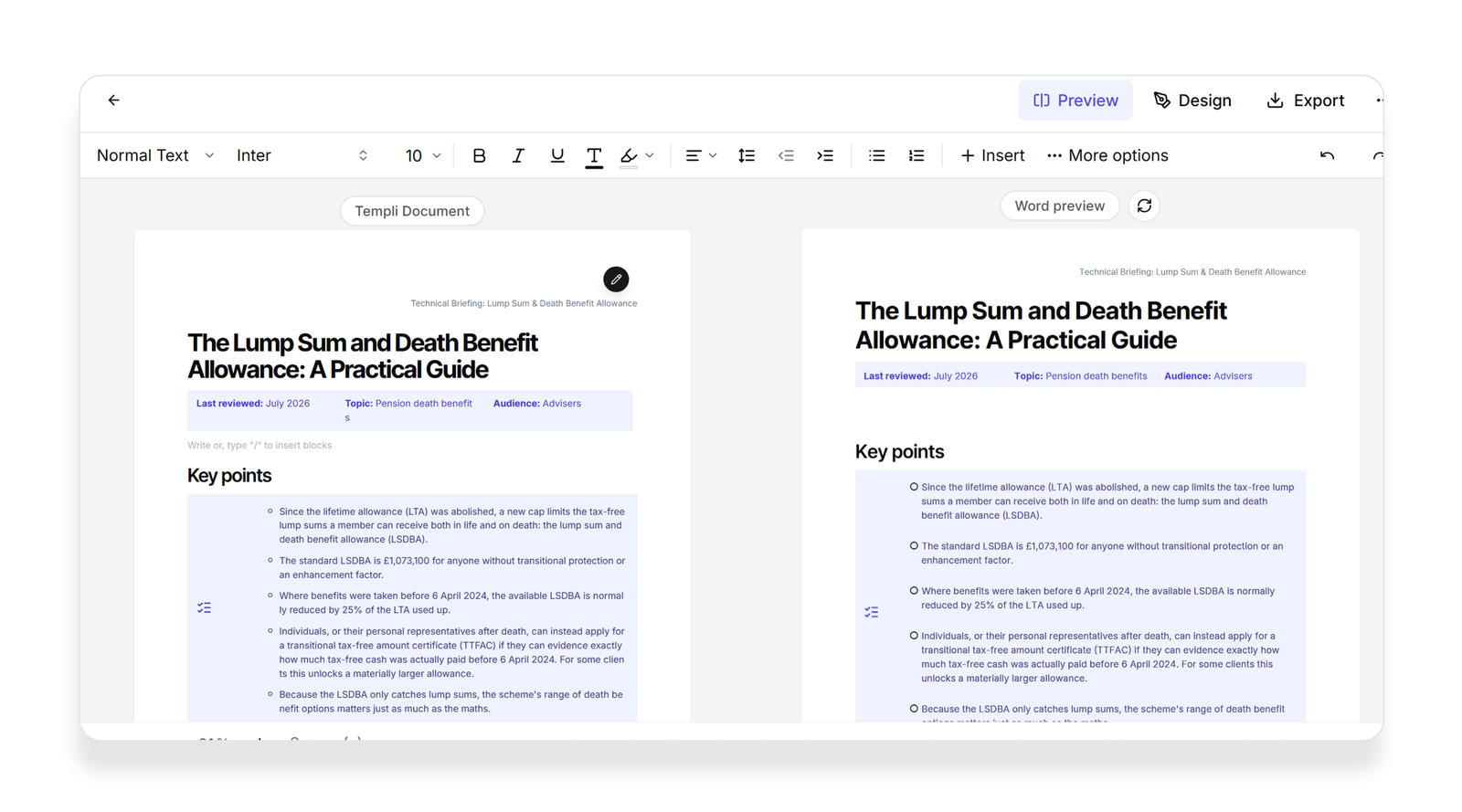Open the Normal Text style dropdown
The image size is (1462, 812).
155,155
